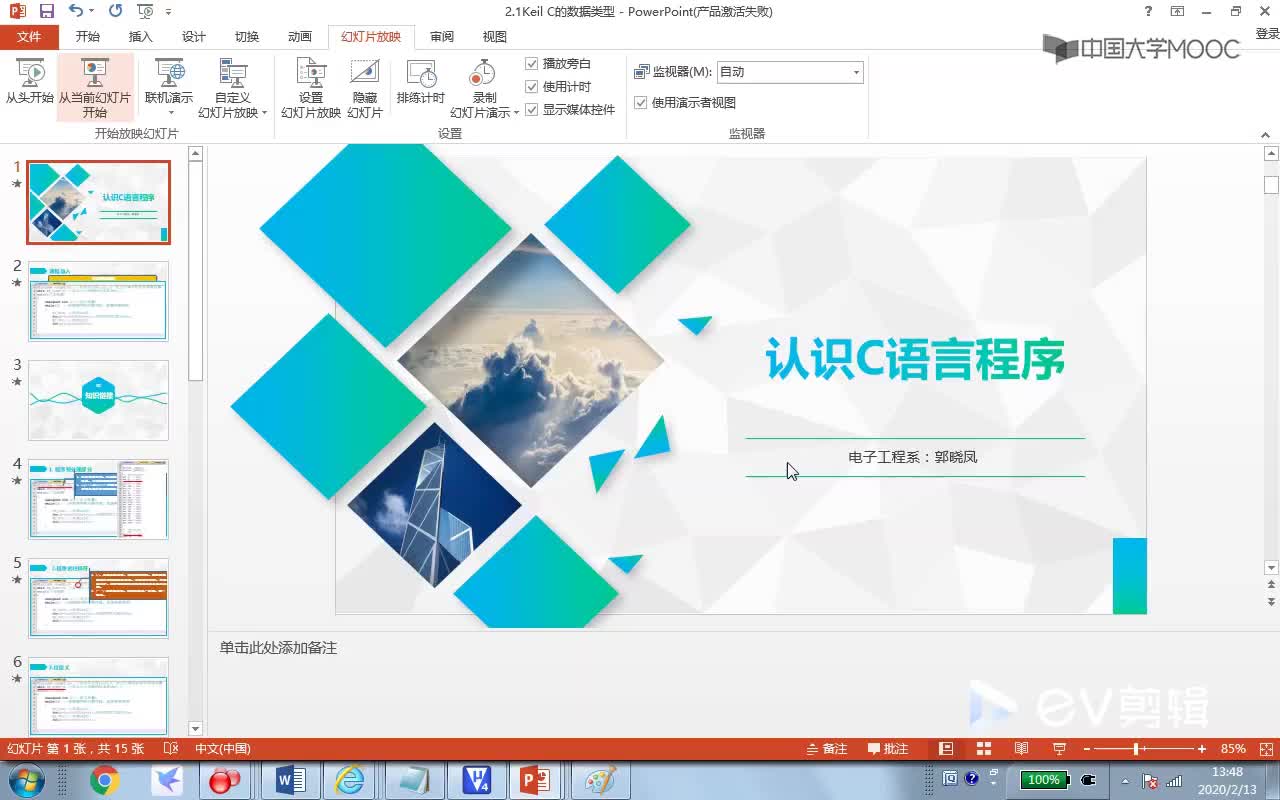1280x800 pixels.
Task: Click Rehearse Timings (排练计时) icon
Action: point(420,82)
